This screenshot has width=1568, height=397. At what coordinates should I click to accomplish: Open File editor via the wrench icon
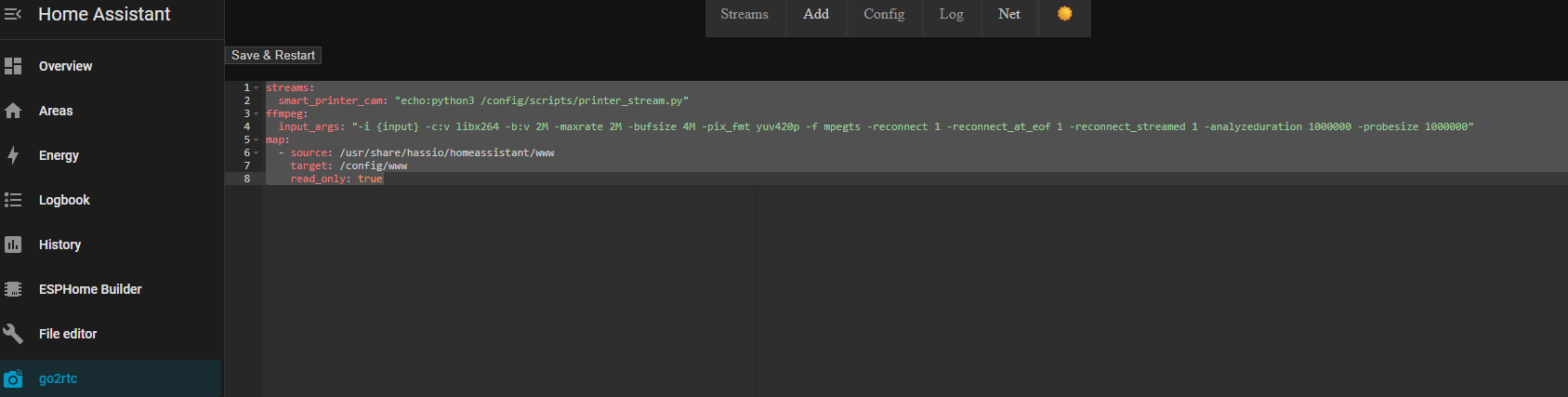13,334
